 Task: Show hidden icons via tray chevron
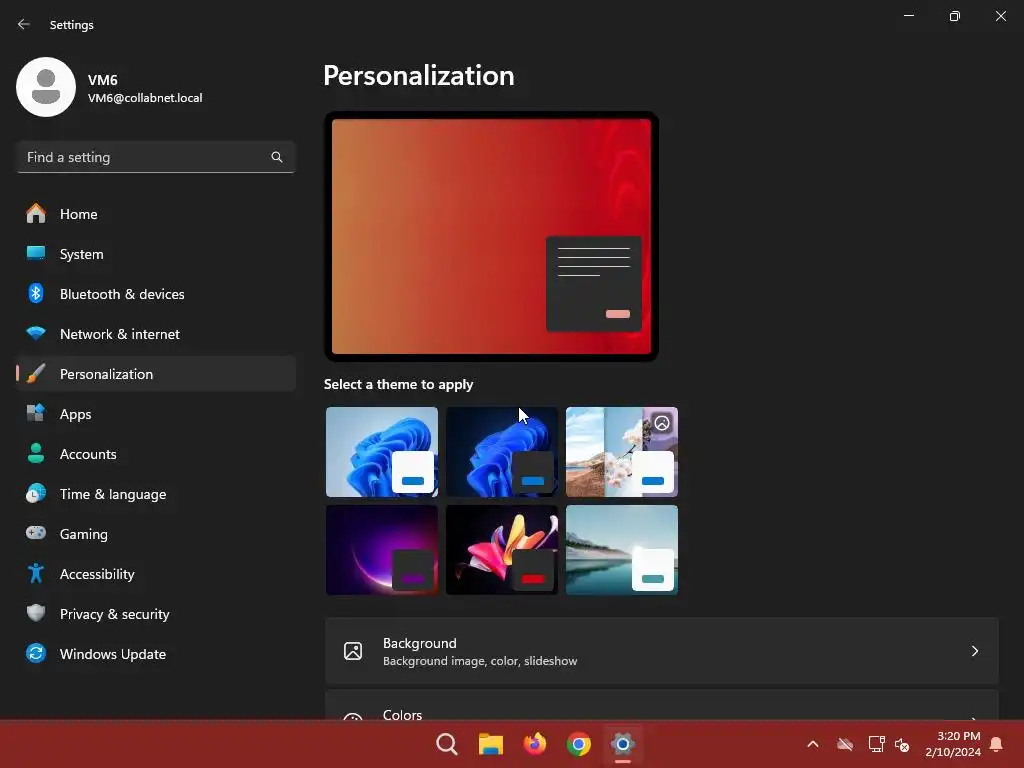813,744
